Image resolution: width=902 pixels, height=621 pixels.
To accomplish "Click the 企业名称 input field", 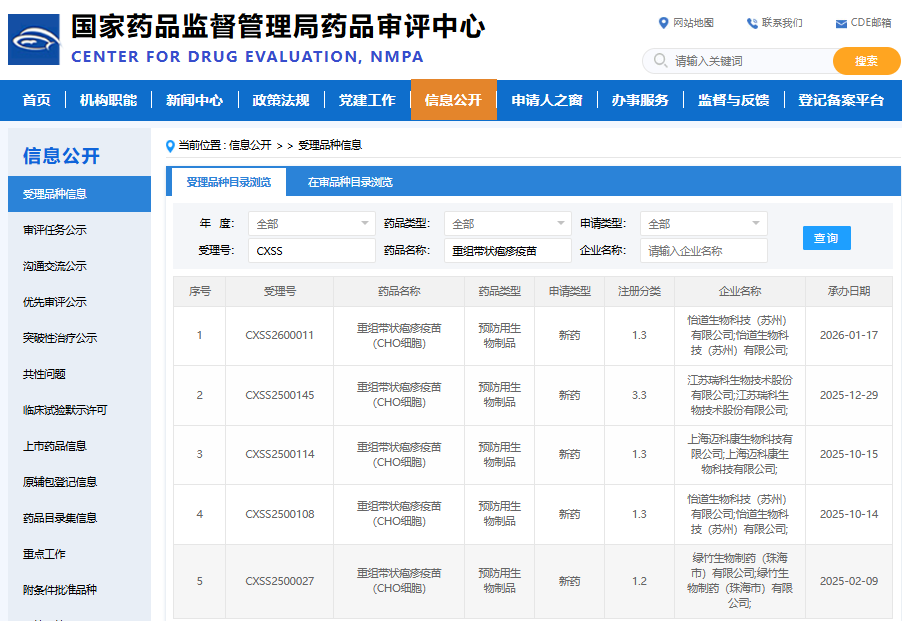I will point(704,251).
